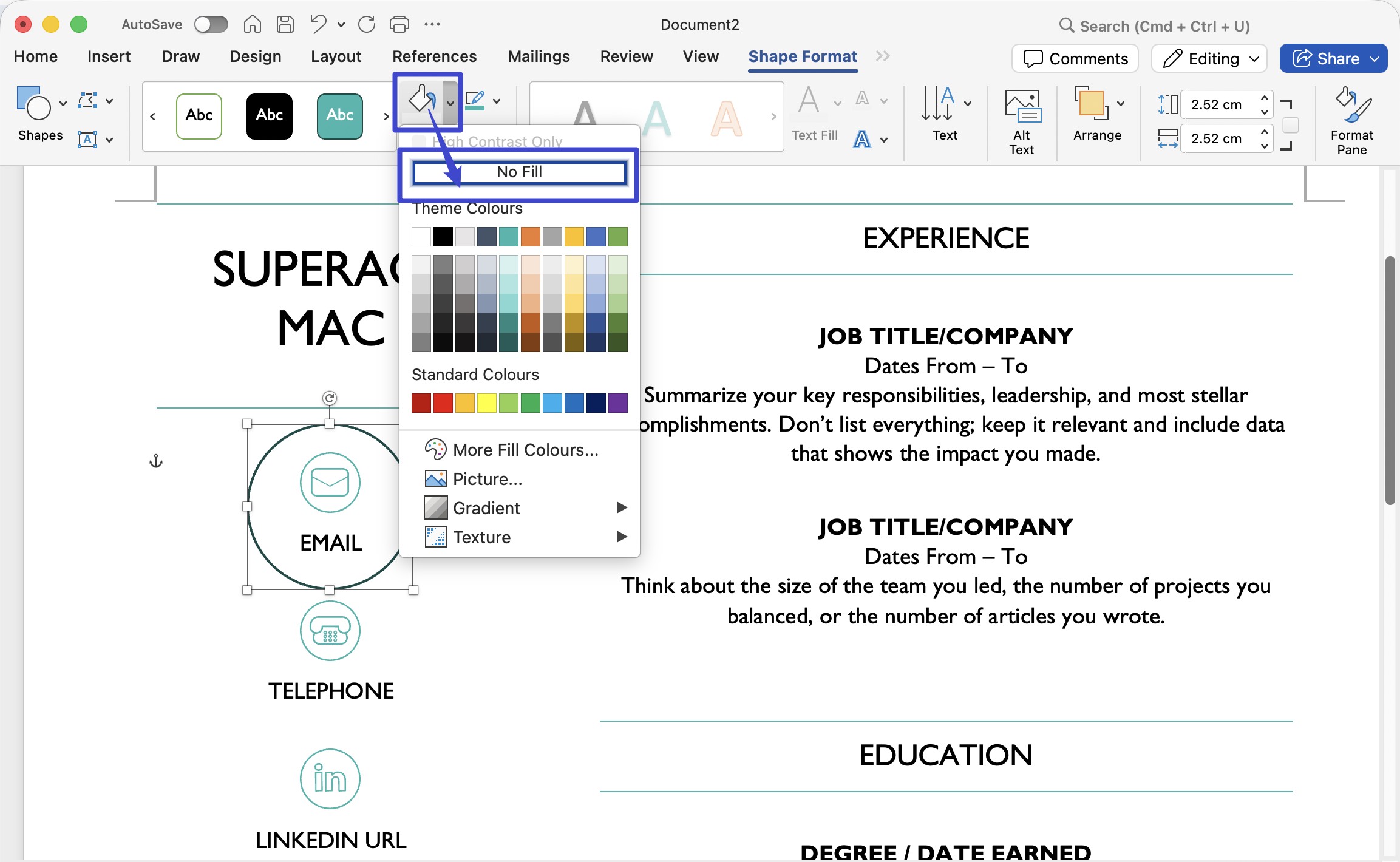Click the telephone icon in document
Screen dimensions: 1400x862
point(330,631)
